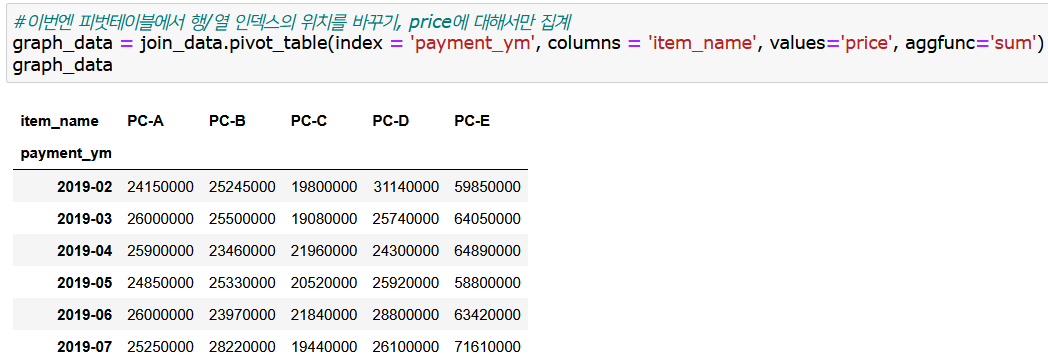This screenshot has width=1048, height=364.
Task: Click the value 20520000 in PC-C
Action: click(324, 283)
